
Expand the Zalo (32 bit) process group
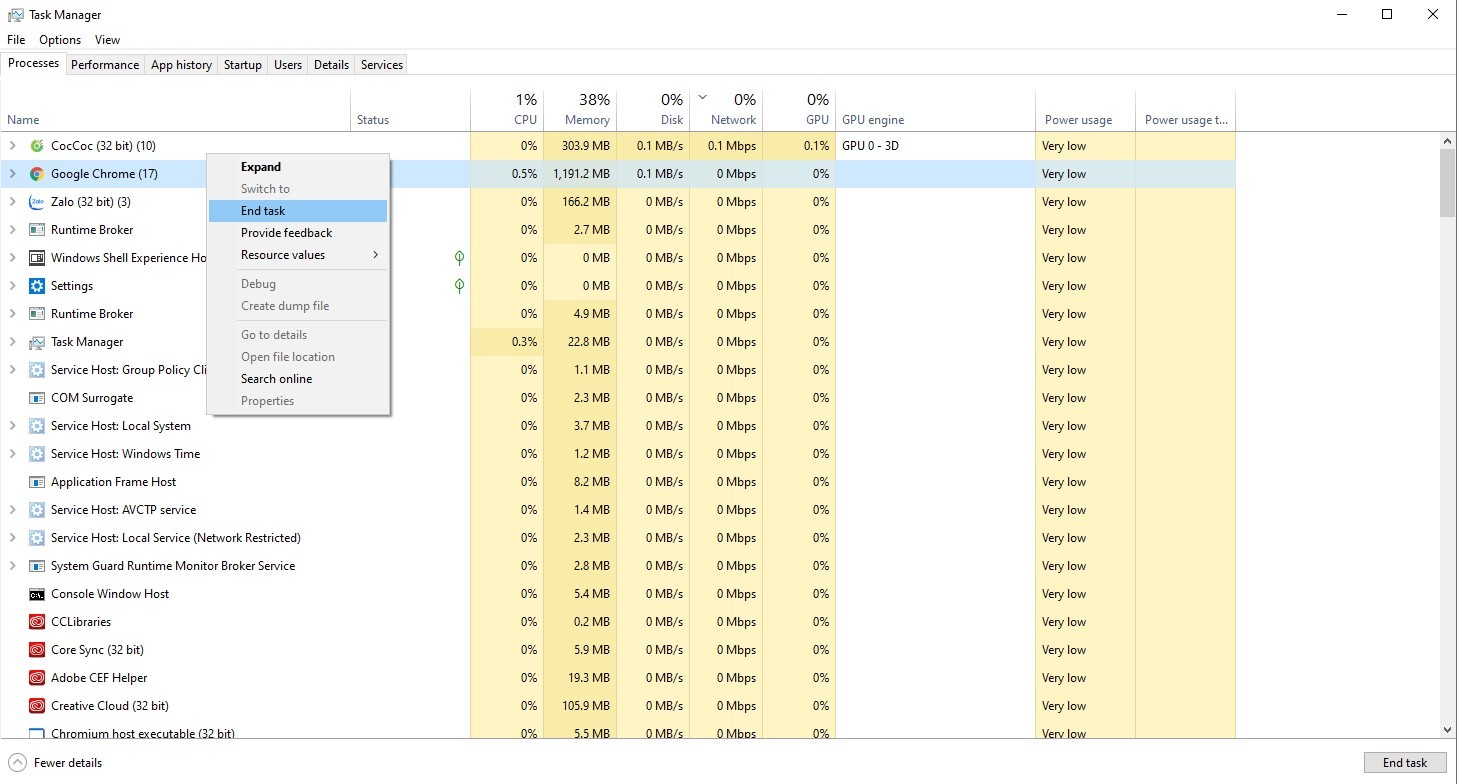12,202
